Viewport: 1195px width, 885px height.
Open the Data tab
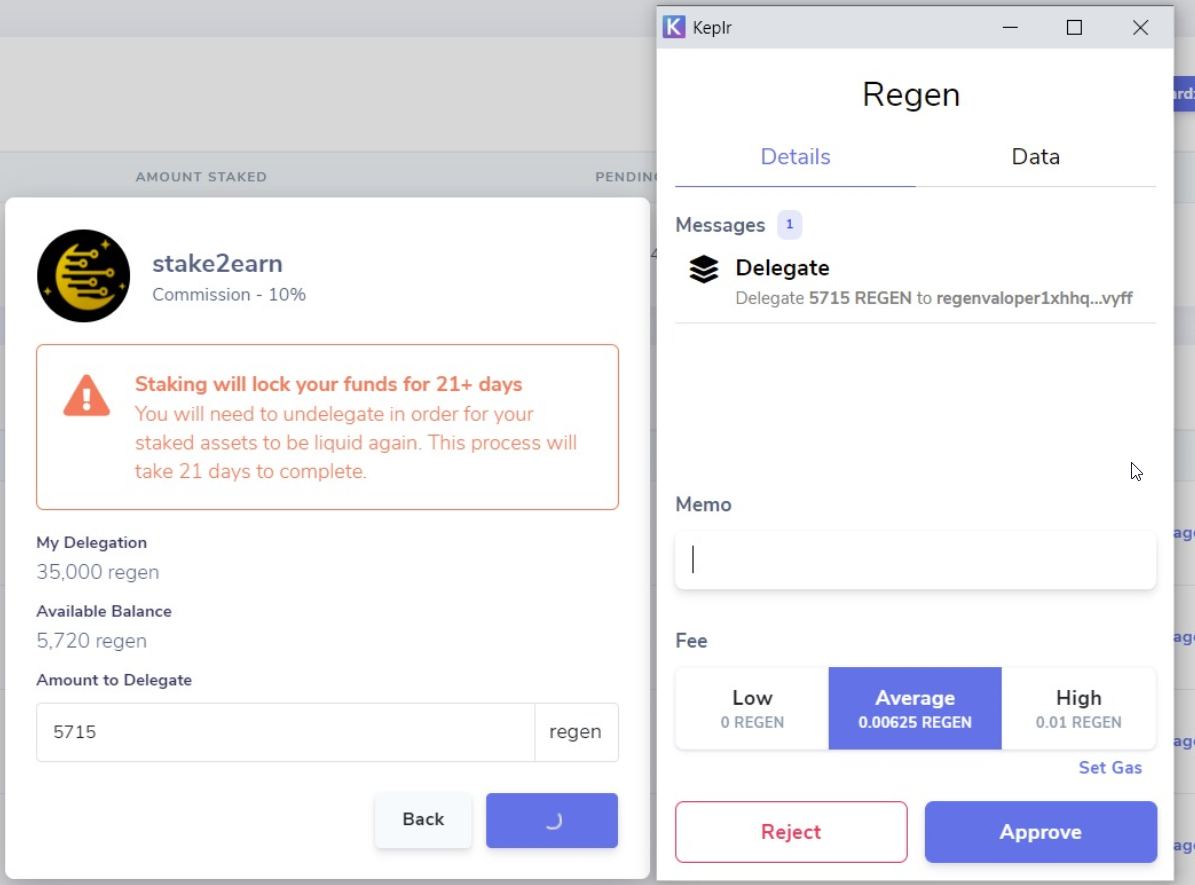point(1035,157)
